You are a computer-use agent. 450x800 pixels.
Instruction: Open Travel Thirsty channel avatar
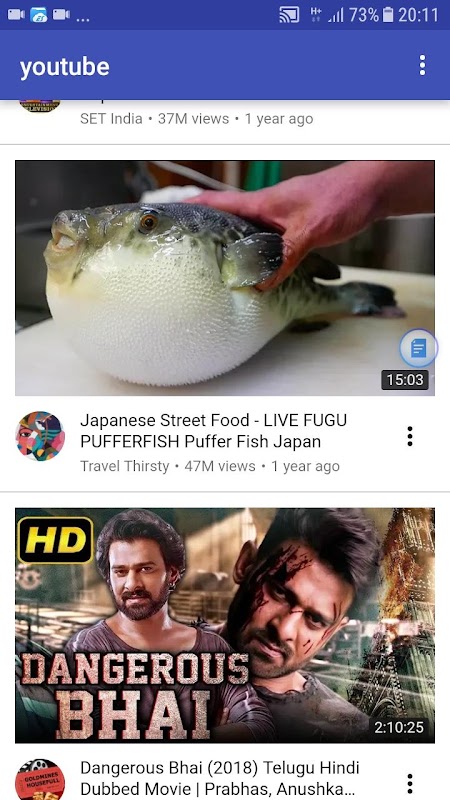(x=40, y=436)
